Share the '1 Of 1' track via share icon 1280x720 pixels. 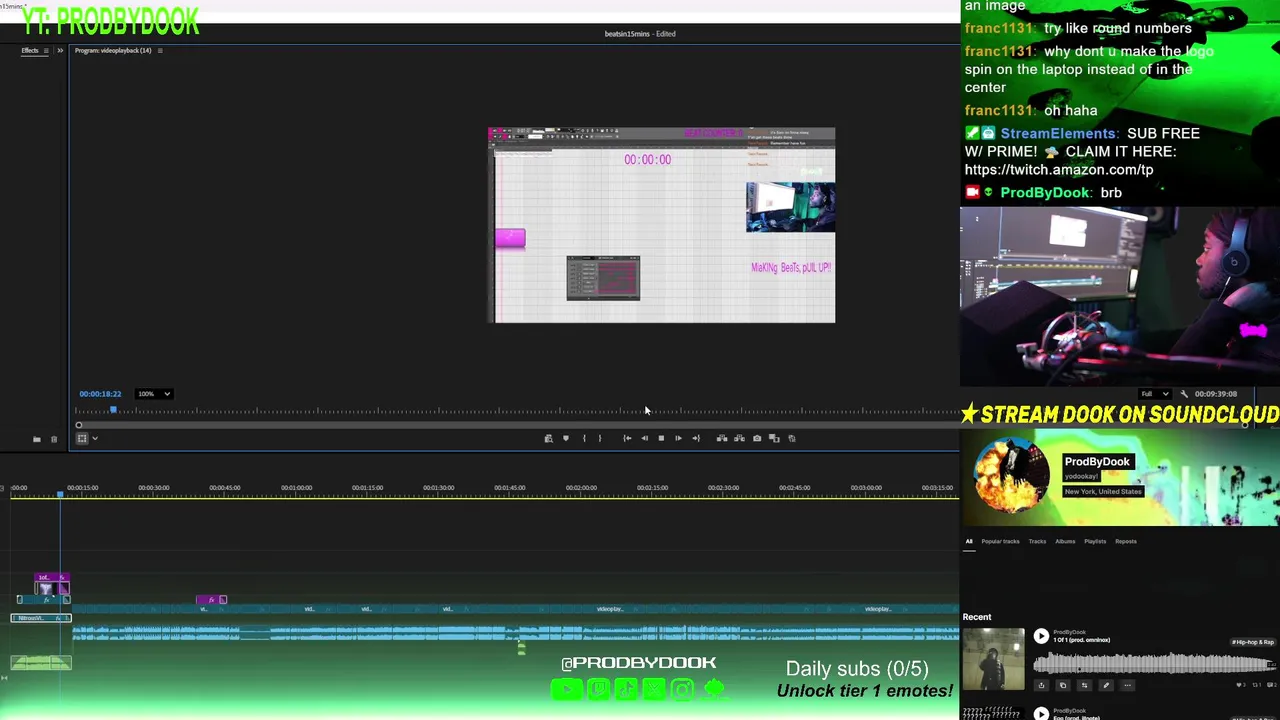tap(1041, 685)
